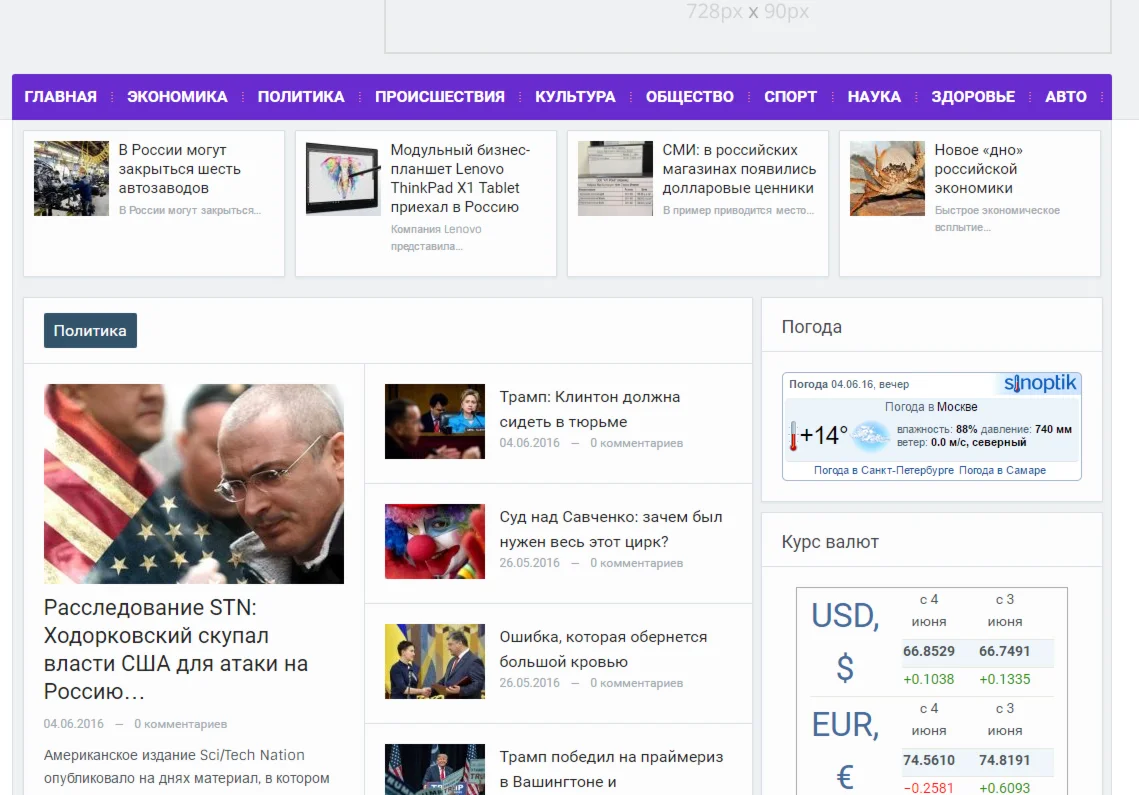The width and height of the screenshot is (1139, 795).
Task: Open Трамп победил на праймериз article
Action: tap(611, 769)
